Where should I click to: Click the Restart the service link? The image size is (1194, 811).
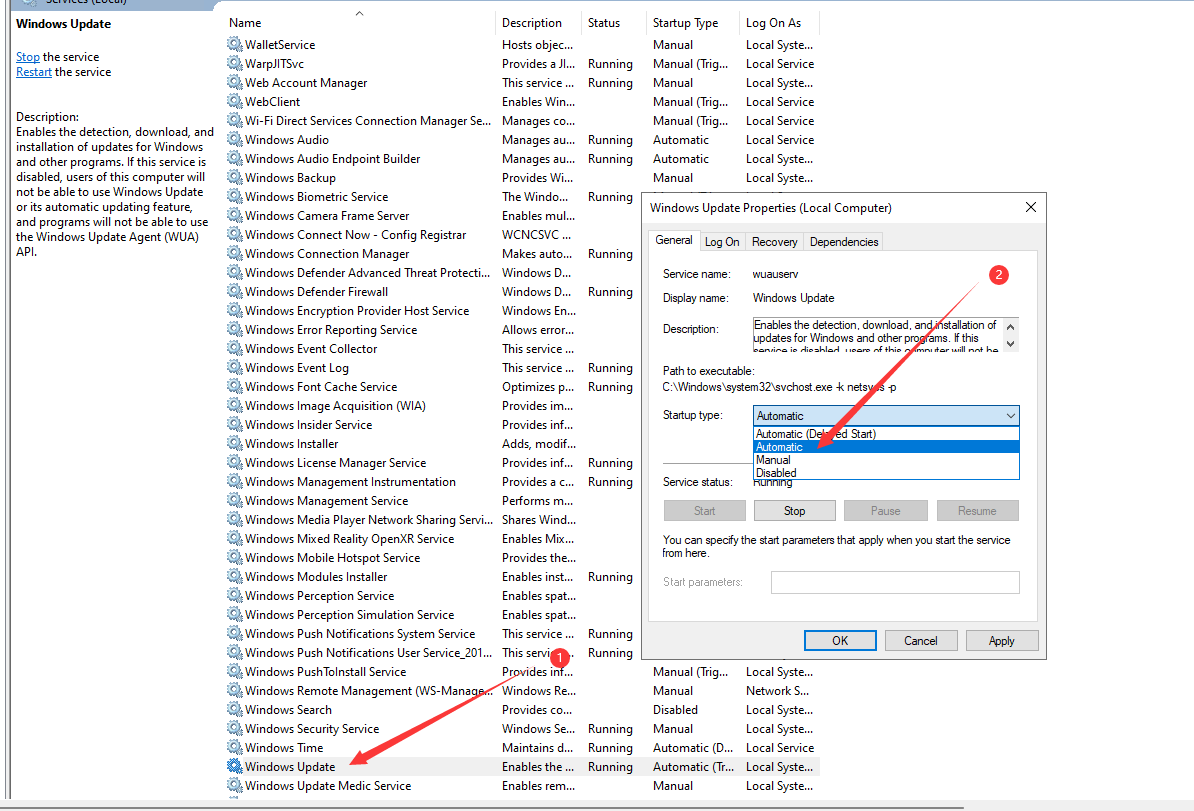[34, 72]
